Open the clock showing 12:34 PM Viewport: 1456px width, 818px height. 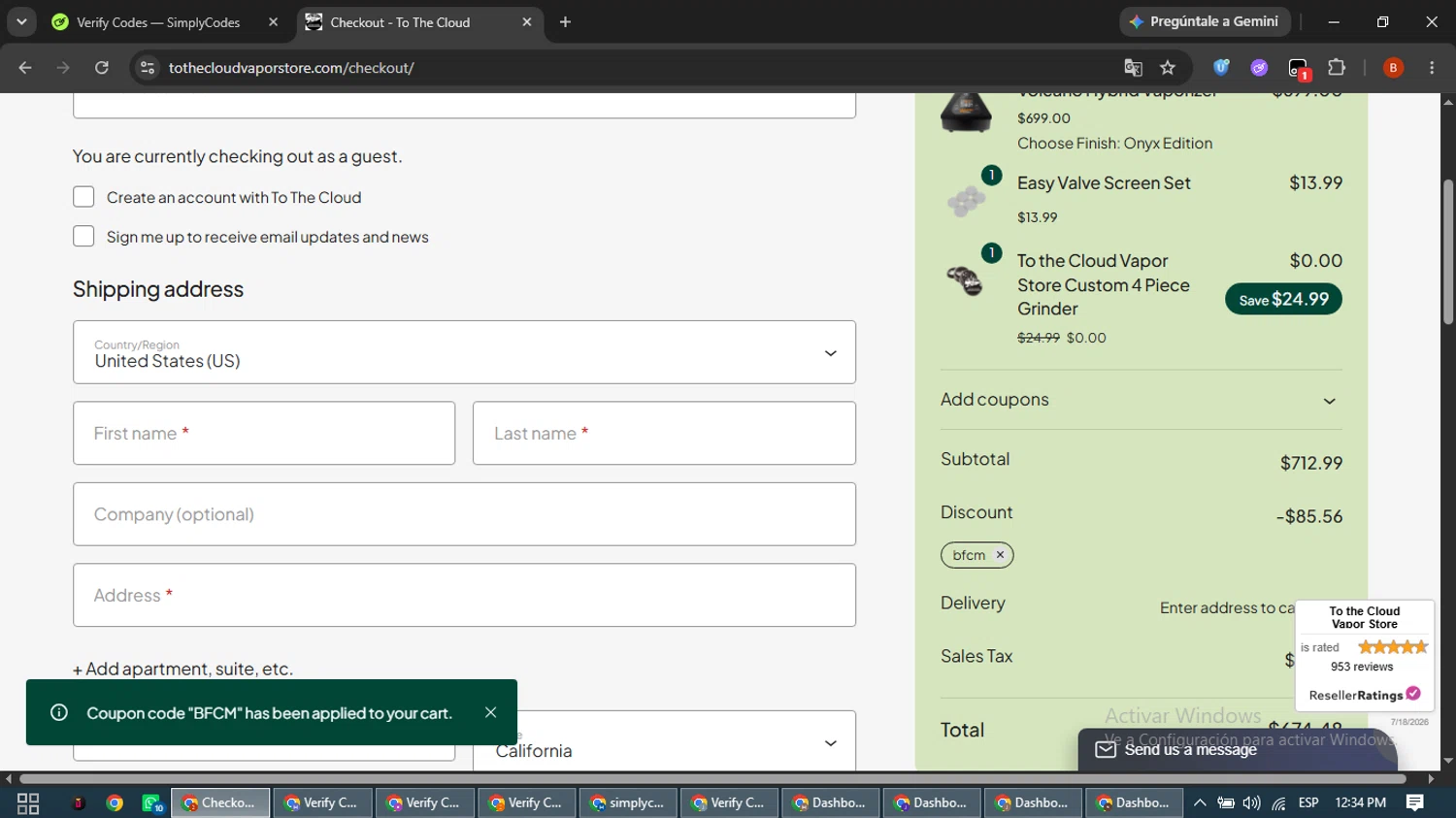click(x=1361, y=803)
